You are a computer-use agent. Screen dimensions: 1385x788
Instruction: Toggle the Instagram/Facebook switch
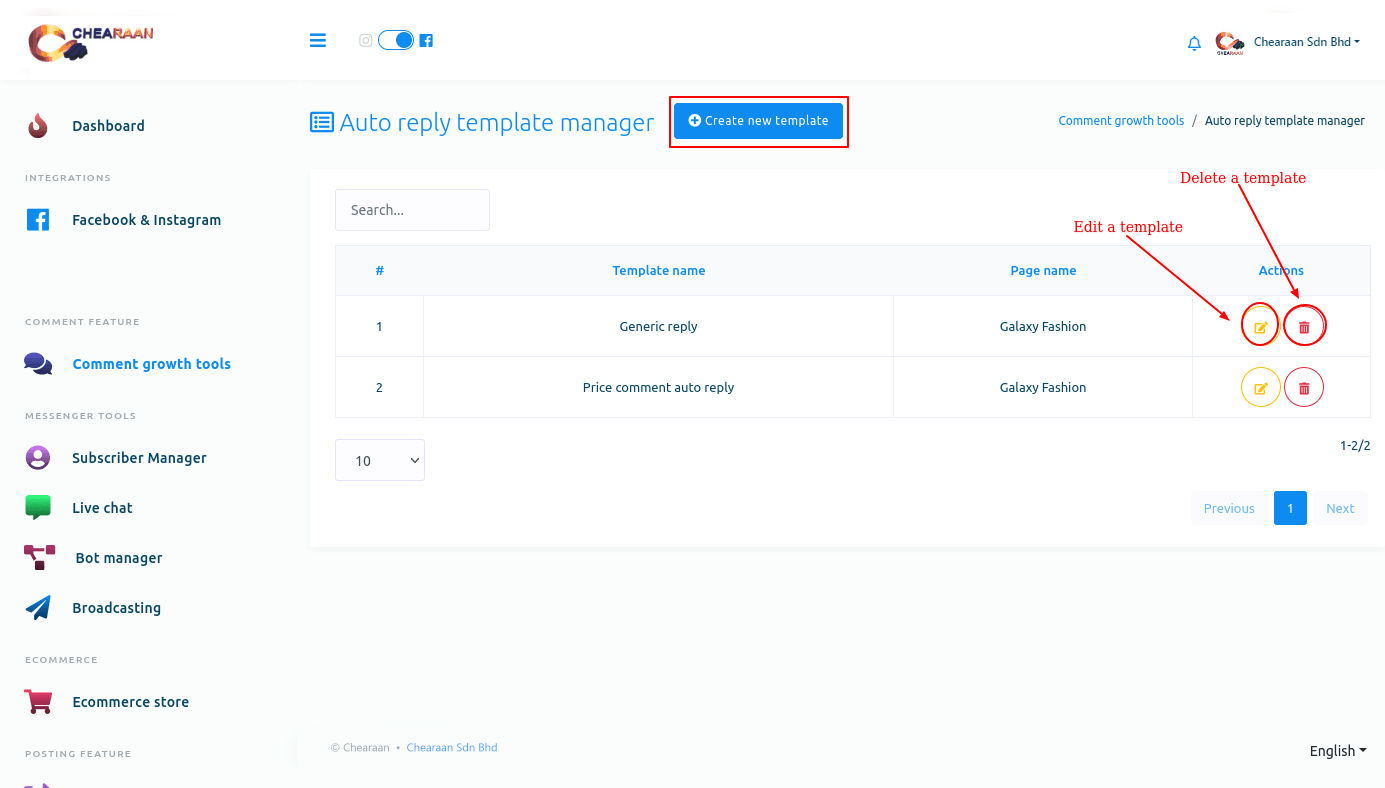[x=396, y=41]
